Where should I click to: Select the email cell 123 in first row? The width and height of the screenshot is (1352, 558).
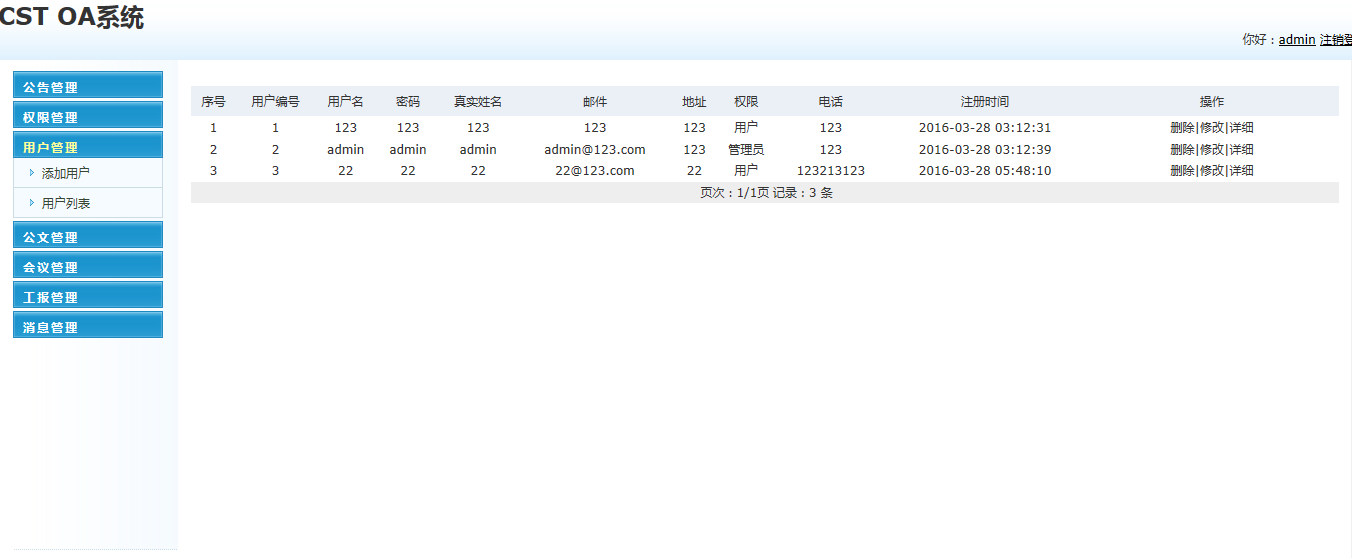click(x=595, y=128)
